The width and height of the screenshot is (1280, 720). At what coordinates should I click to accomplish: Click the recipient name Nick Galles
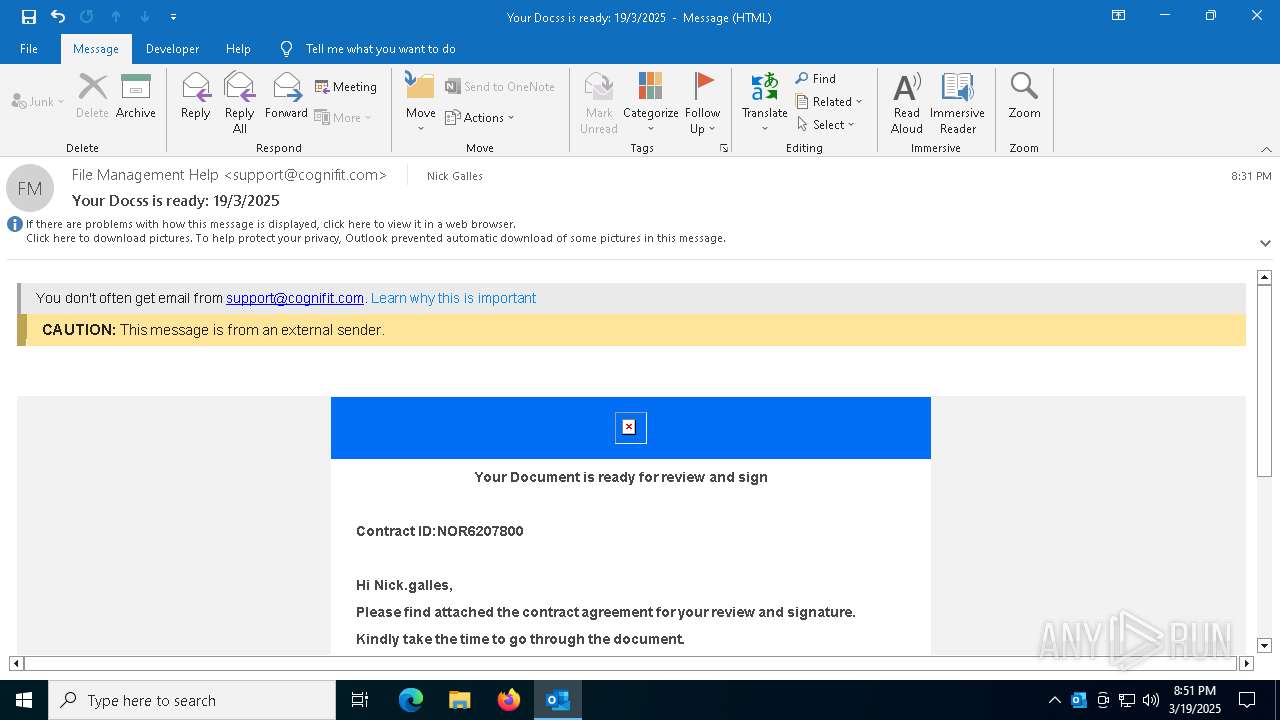click(x=455, y=176)
